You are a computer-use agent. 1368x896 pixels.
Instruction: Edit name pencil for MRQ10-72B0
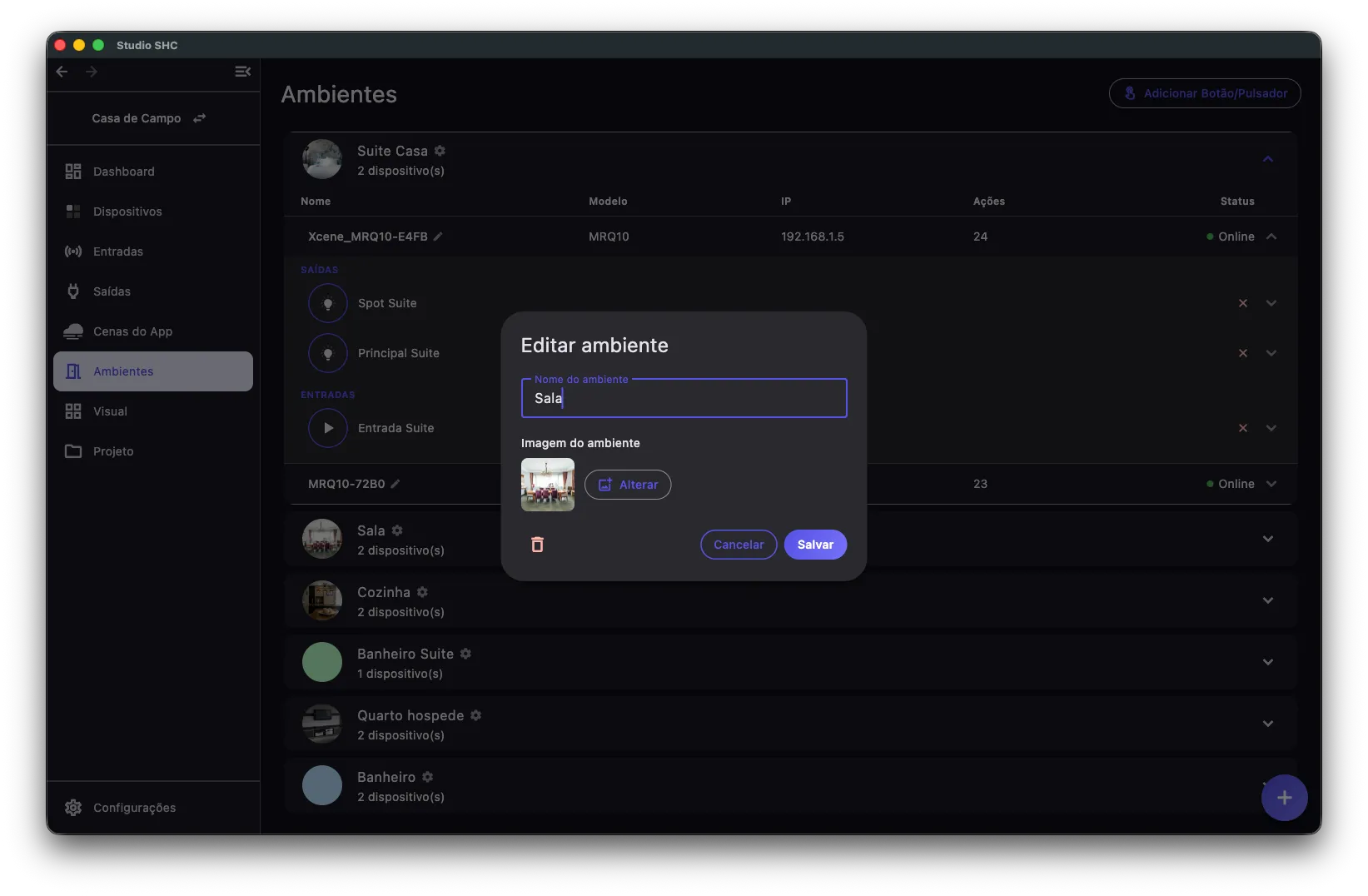click(x=395, y=484)
